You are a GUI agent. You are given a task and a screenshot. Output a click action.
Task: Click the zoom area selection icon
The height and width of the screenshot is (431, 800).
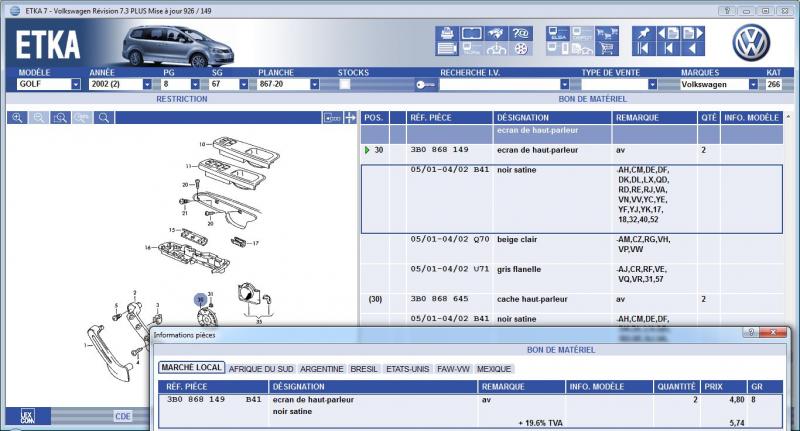tap(61, 118)
